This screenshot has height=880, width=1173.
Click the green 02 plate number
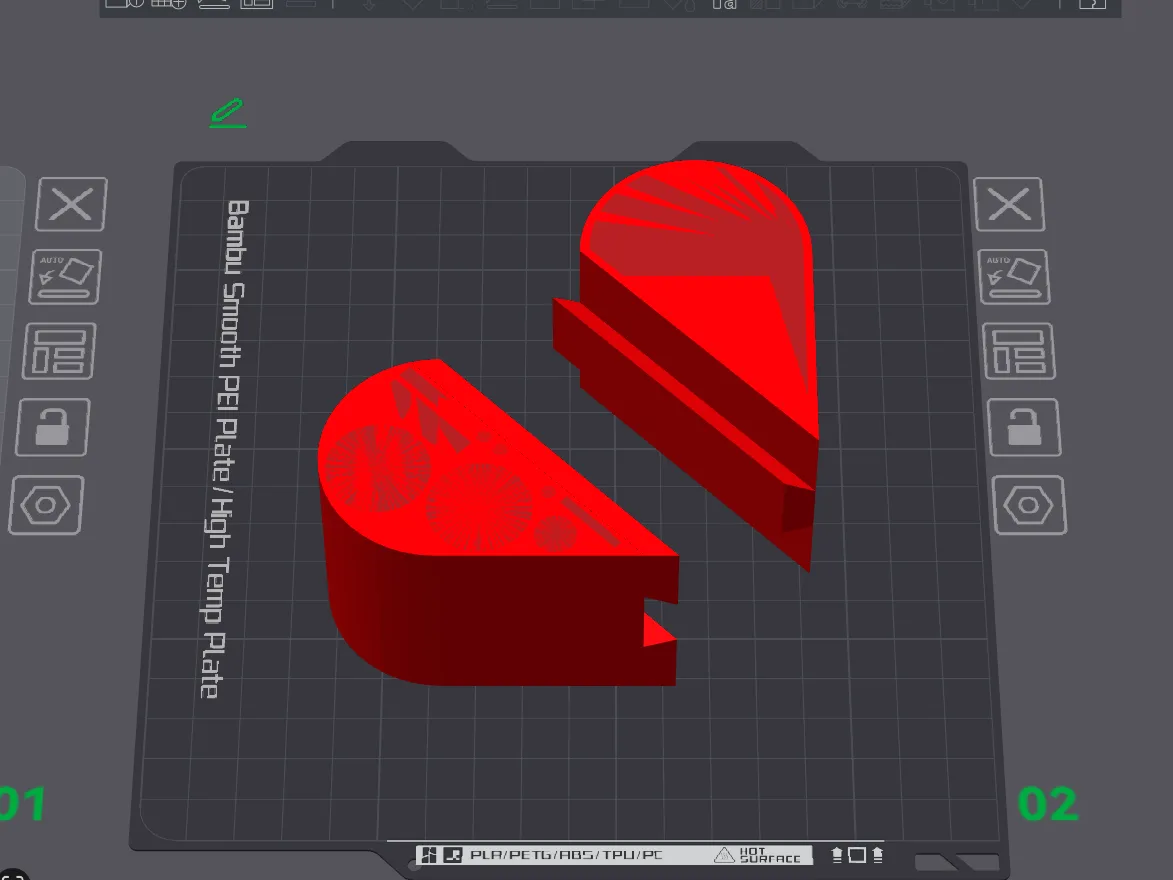[x=1048, y=805]
